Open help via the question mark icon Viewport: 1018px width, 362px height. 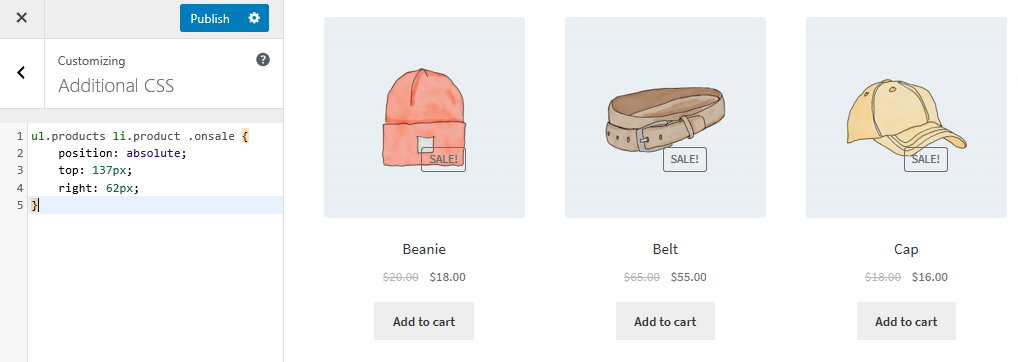click(263, 60)
